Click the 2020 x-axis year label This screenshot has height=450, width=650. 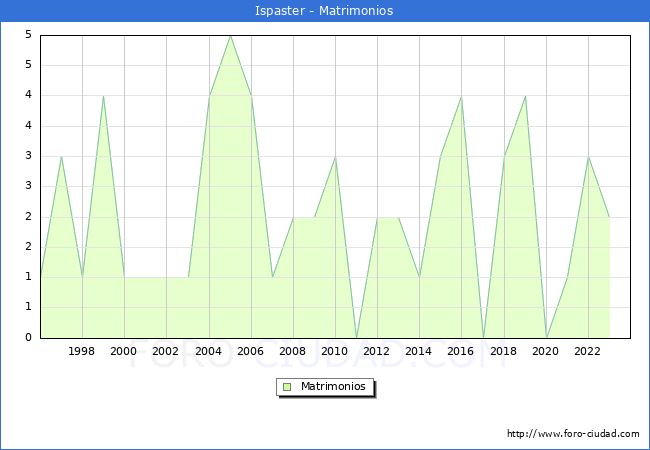point(546,351)
